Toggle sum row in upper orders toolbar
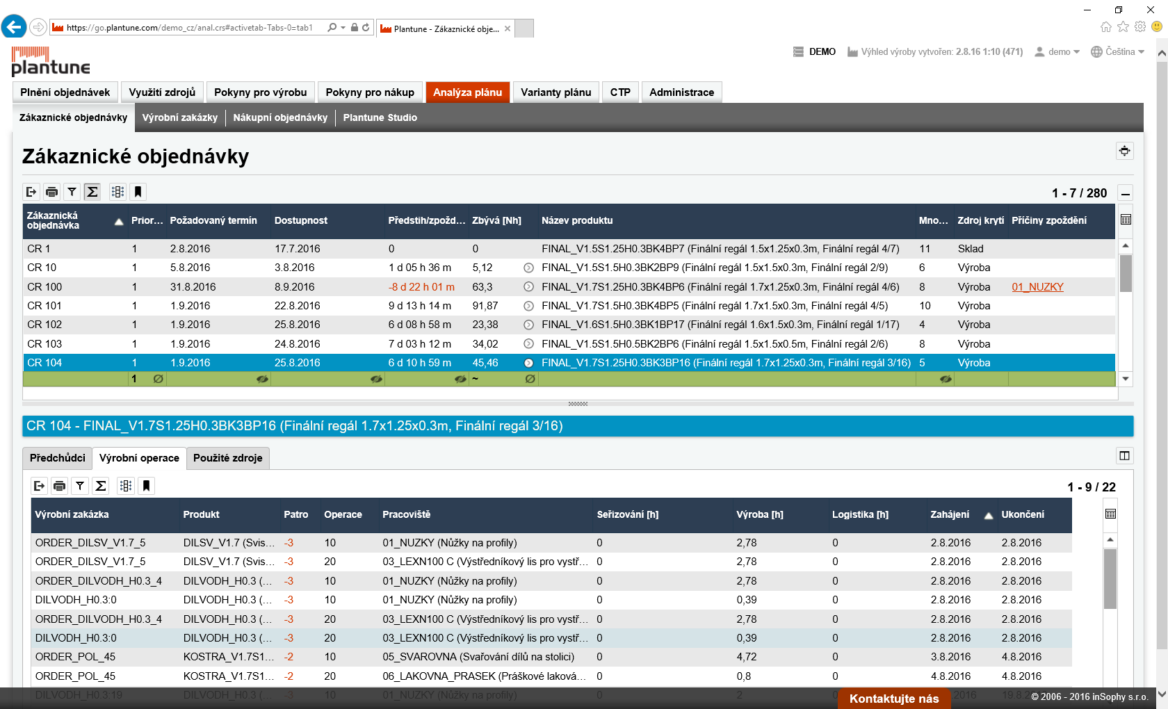 [92, 192]
